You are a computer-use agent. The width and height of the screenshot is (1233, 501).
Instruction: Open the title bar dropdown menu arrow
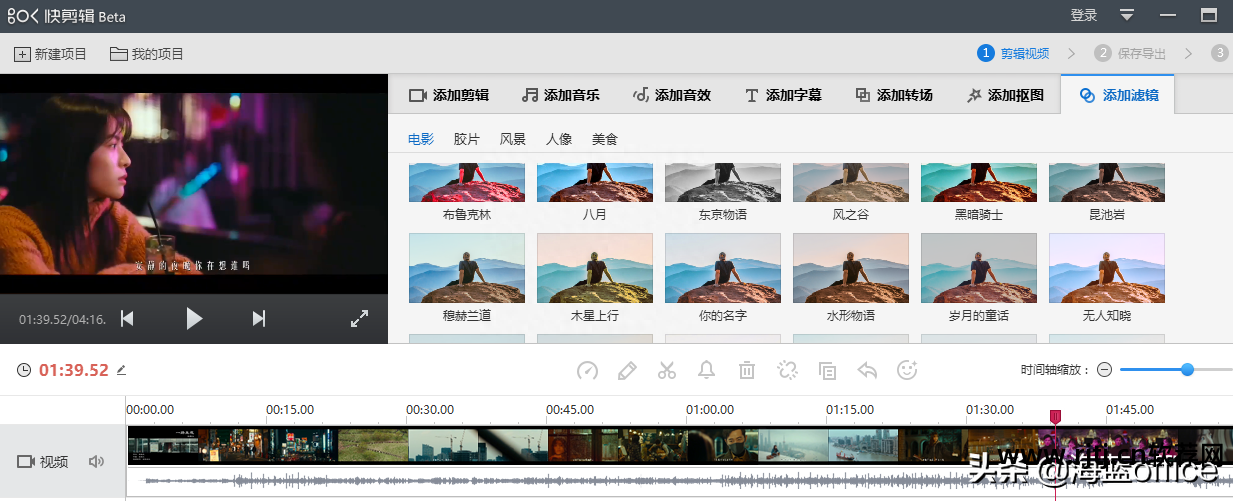click(x=1127, y=15)
